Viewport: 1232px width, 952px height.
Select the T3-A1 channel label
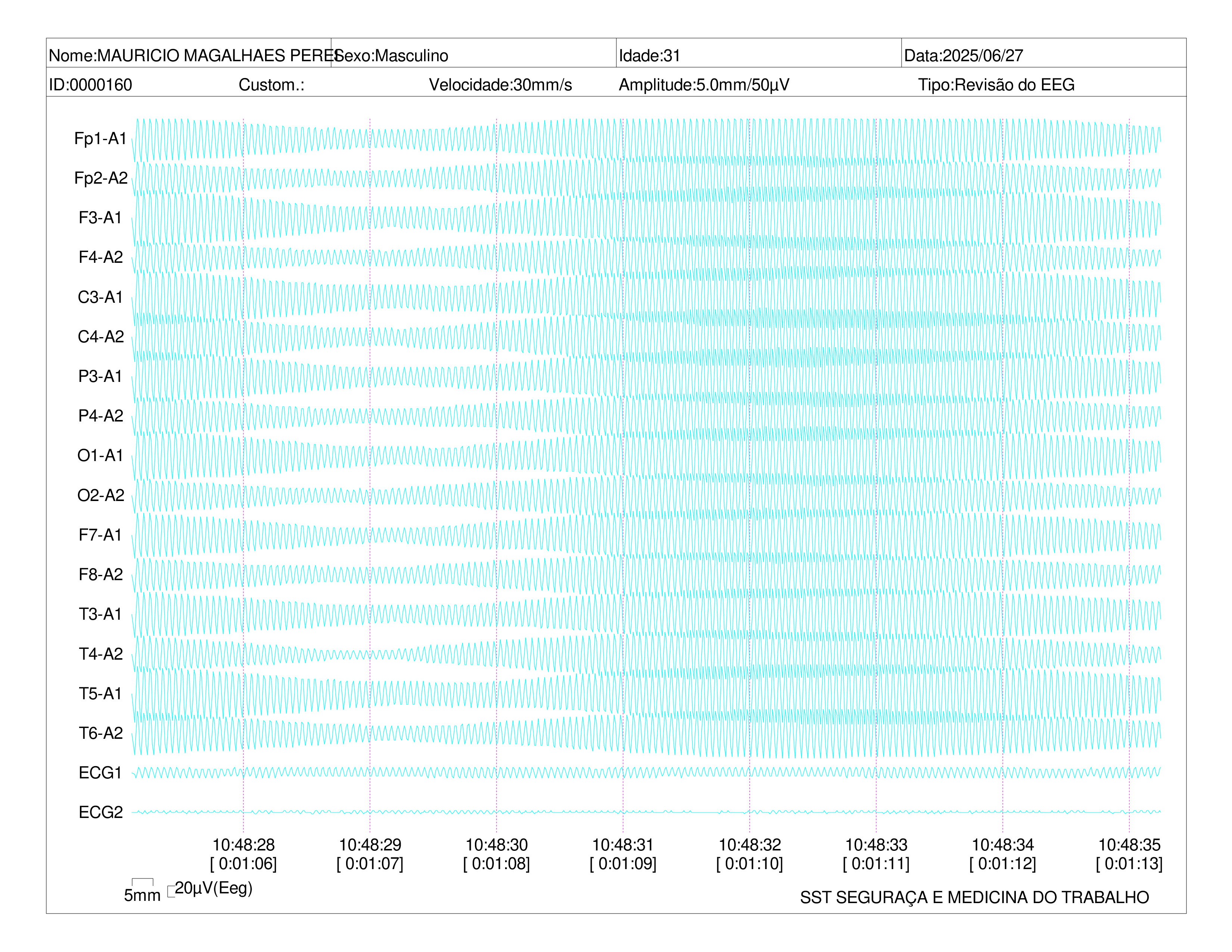100,614
